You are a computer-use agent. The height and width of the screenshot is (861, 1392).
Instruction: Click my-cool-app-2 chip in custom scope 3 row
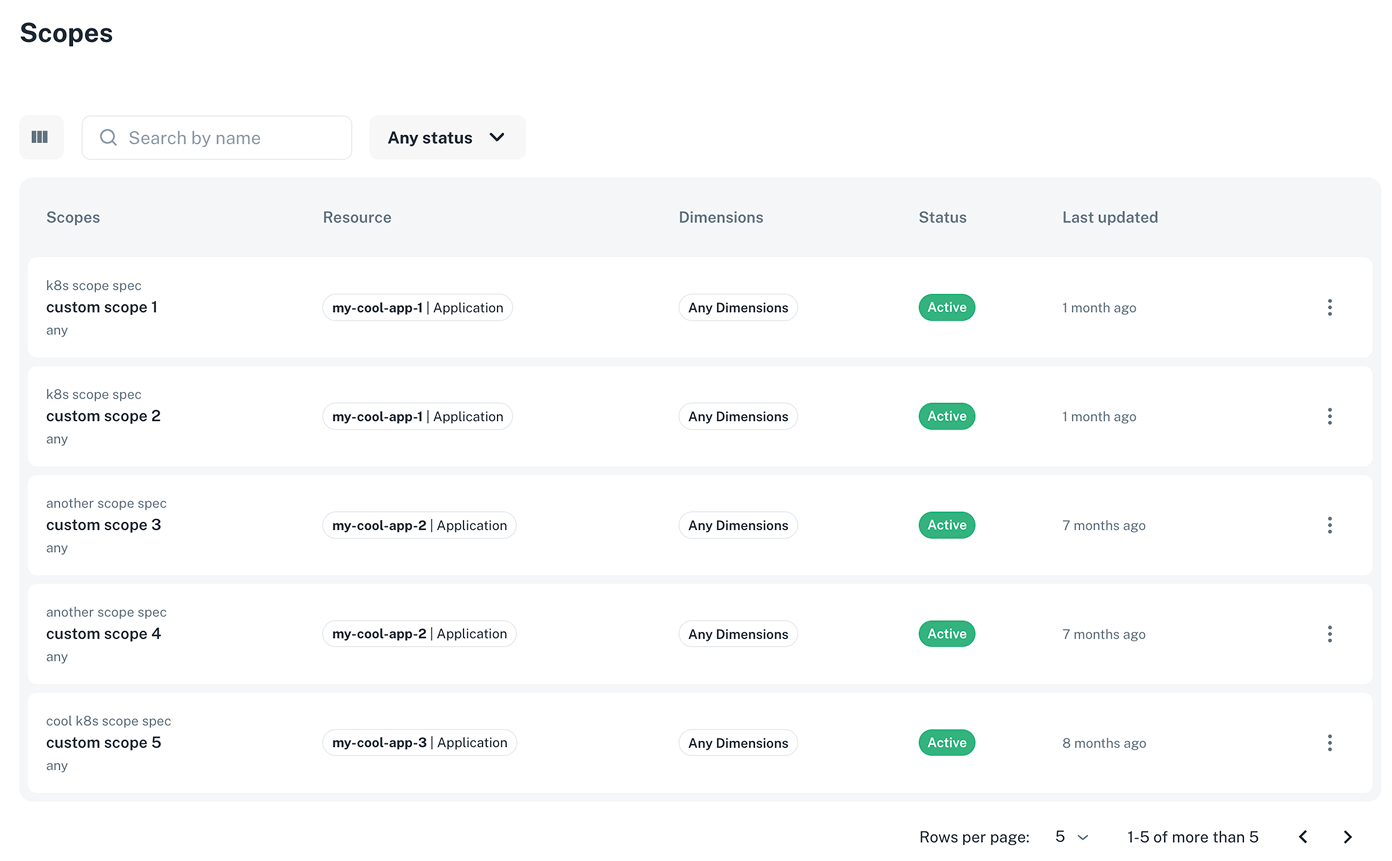419,525
